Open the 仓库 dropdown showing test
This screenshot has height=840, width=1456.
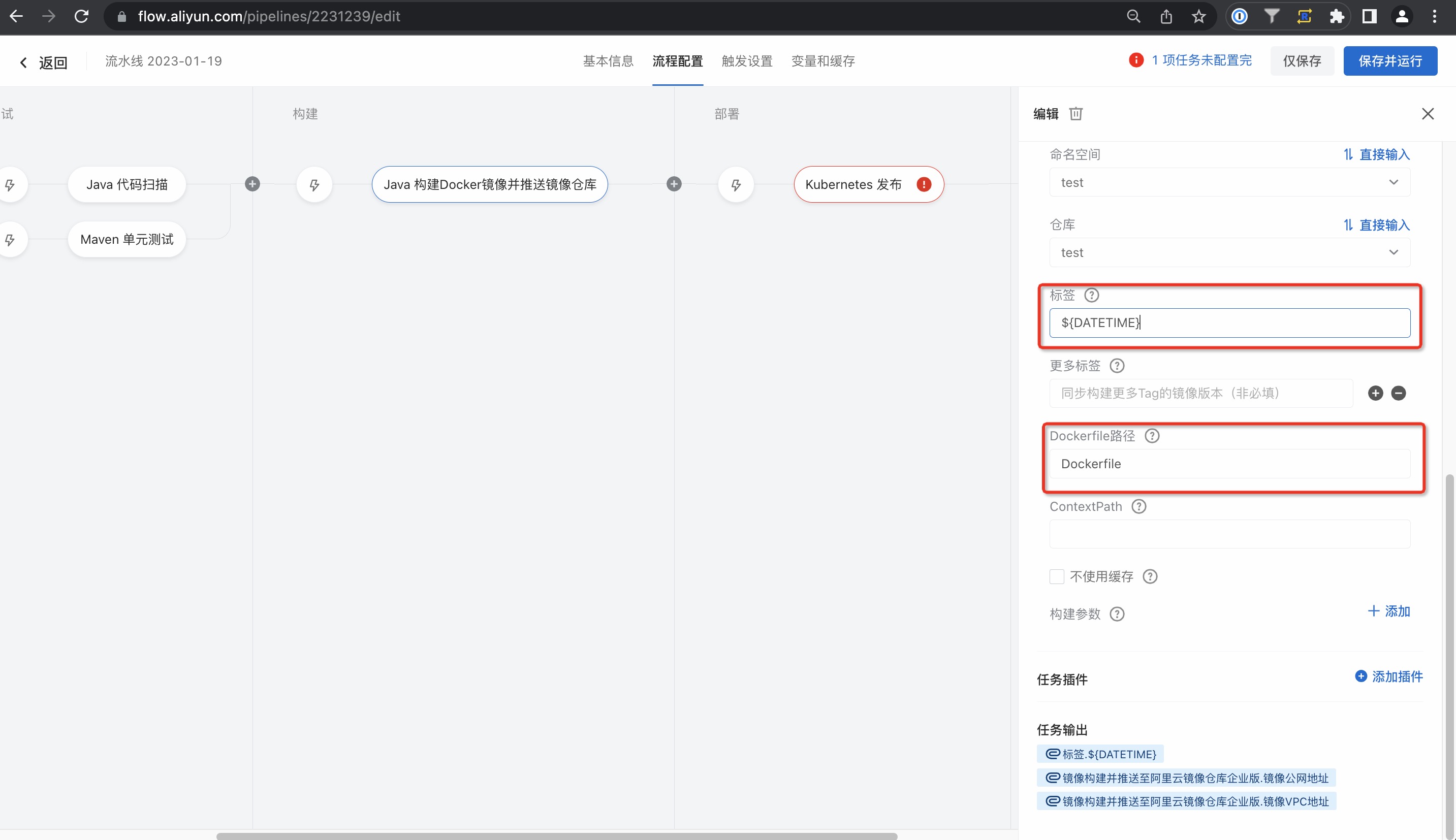click(1229, 253)
